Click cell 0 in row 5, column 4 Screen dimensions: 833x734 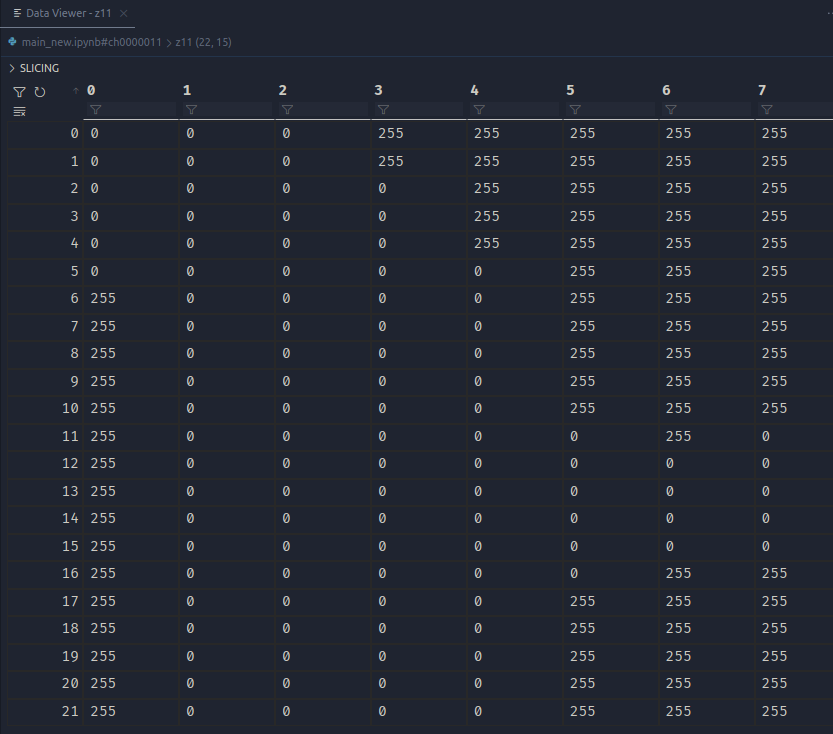[x=478, y=271]
